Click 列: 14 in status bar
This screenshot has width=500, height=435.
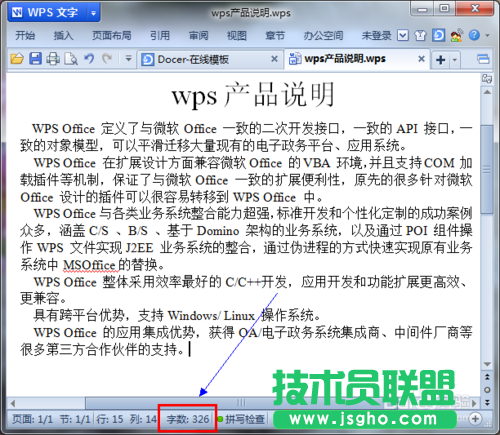coord(143,419)
